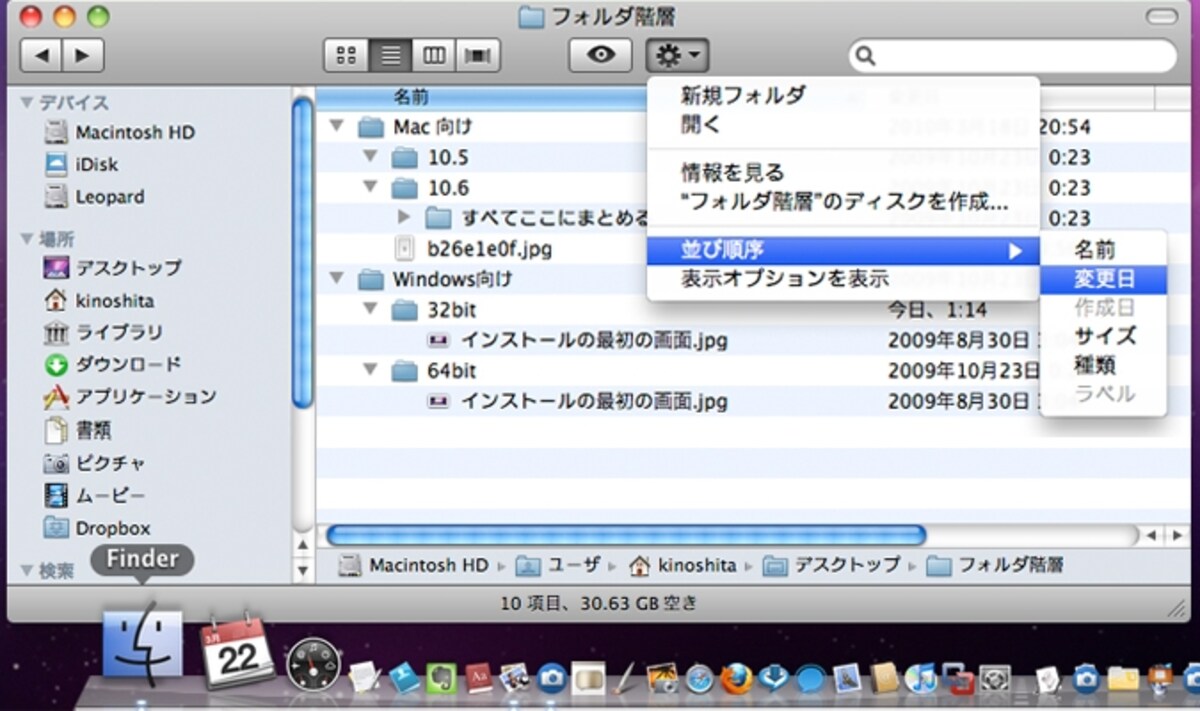Go forward with the right arrow button
The image size is (1200, 711).
[83, 55]
